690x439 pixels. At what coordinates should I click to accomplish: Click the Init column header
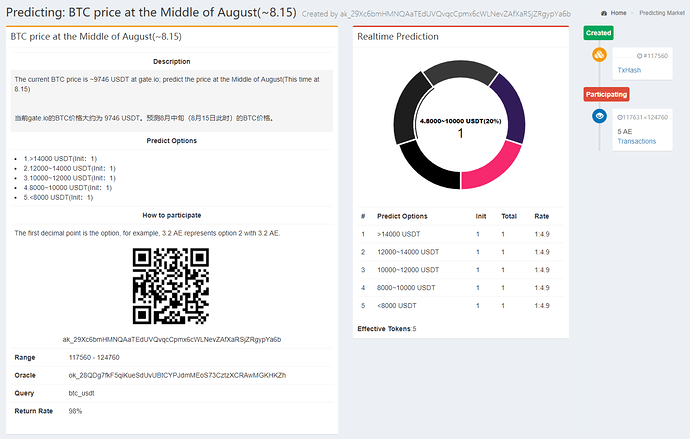[481, 216]
